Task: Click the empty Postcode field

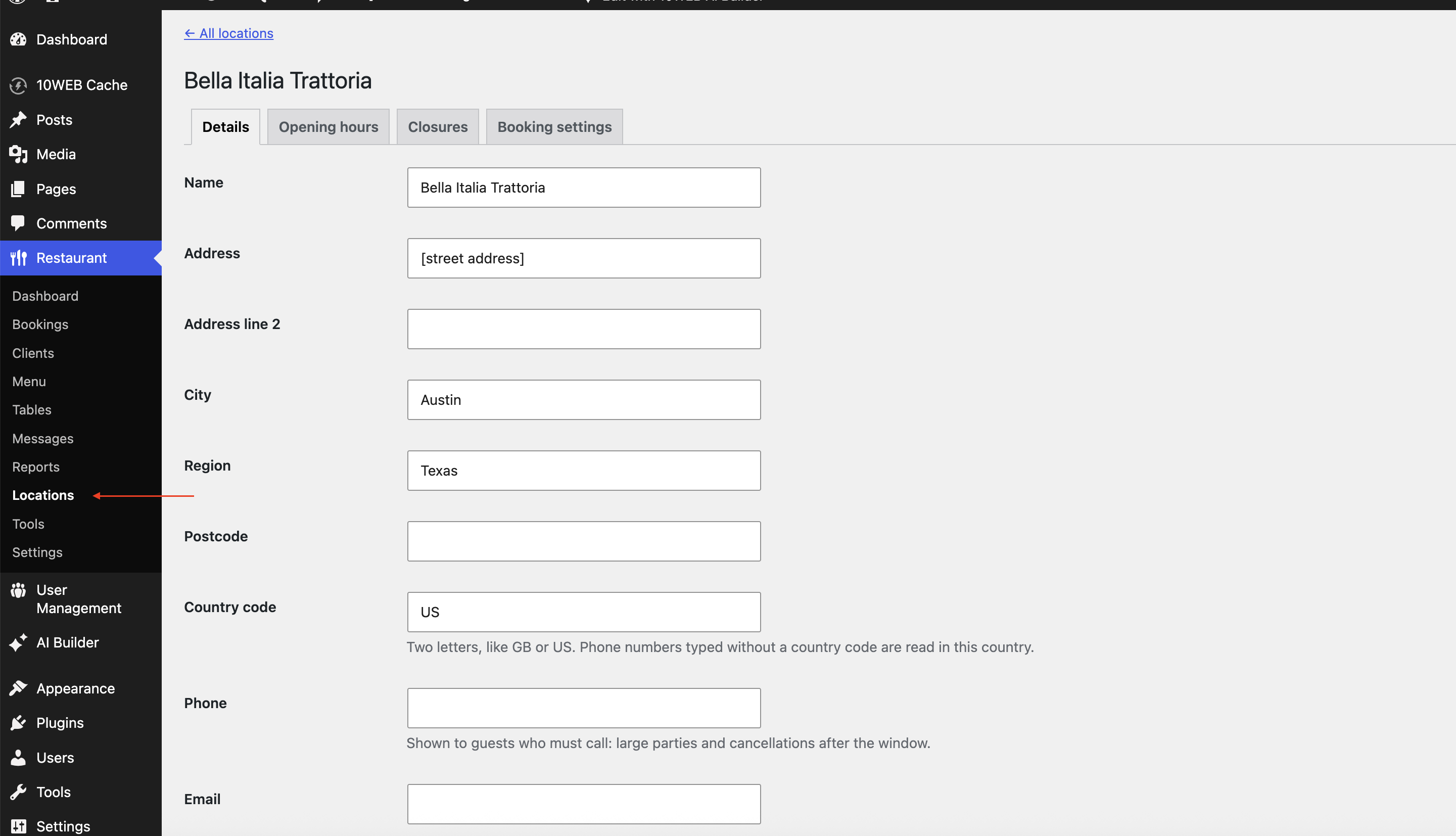Action: [584, 541]
